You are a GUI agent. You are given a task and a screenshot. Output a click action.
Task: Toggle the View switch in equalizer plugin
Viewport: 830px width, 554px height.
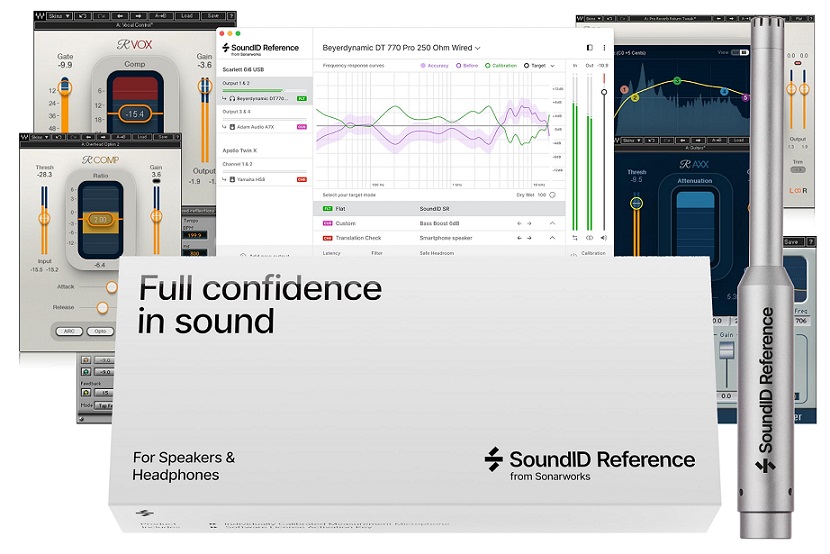(x=740, y=52)
